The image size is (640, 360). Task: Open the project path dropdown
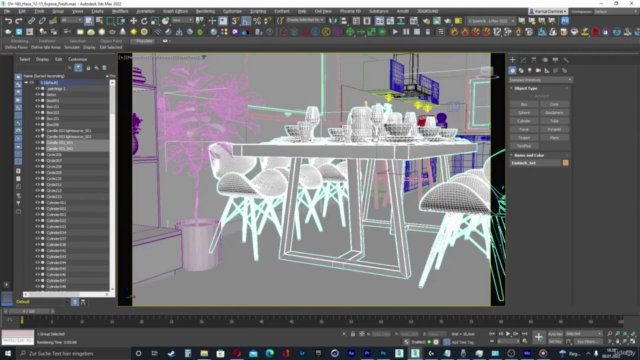(x=491, y=20)
